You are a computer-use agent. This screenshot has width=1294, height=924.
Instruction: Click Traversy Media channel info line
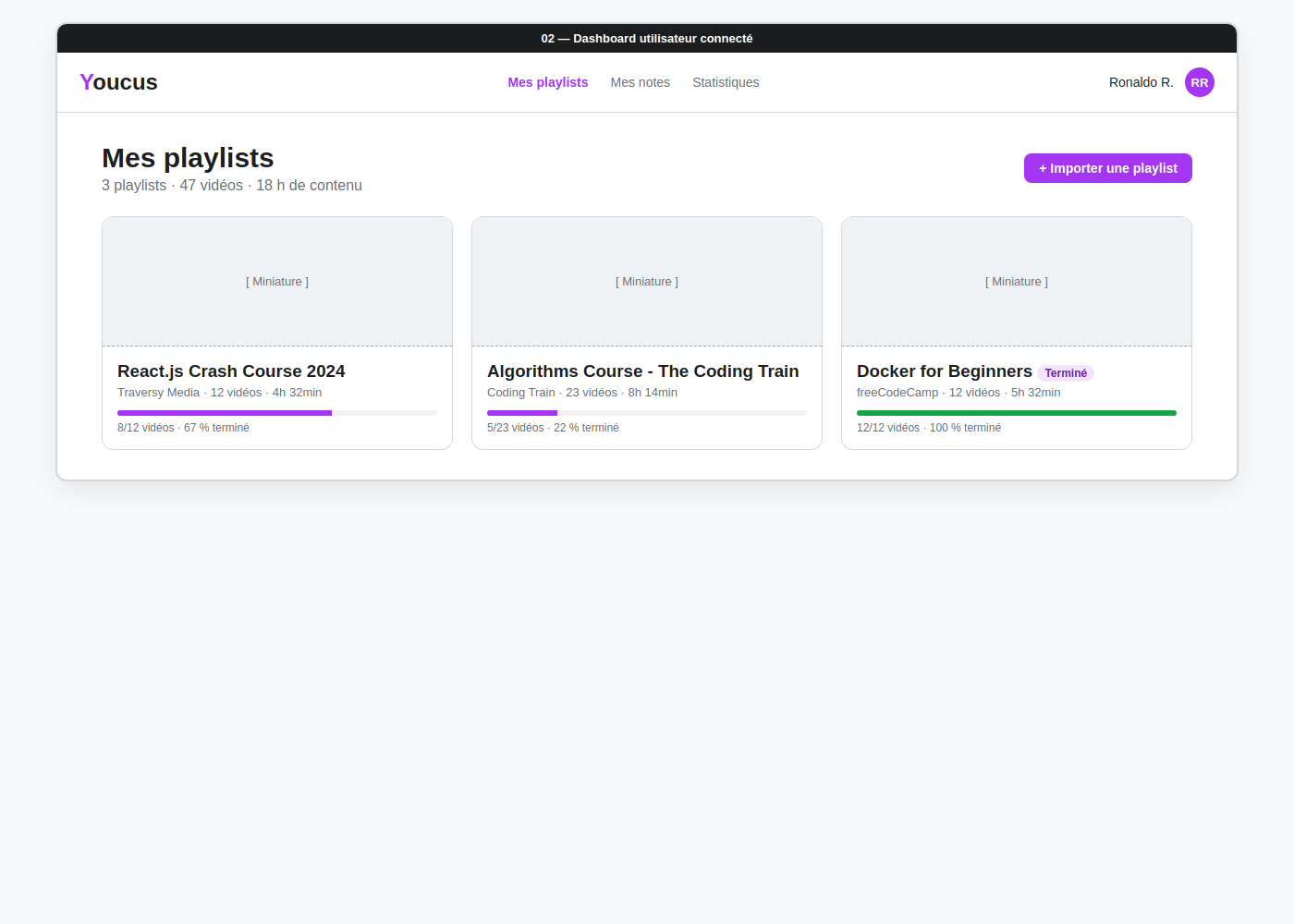[x=219, y=393]
